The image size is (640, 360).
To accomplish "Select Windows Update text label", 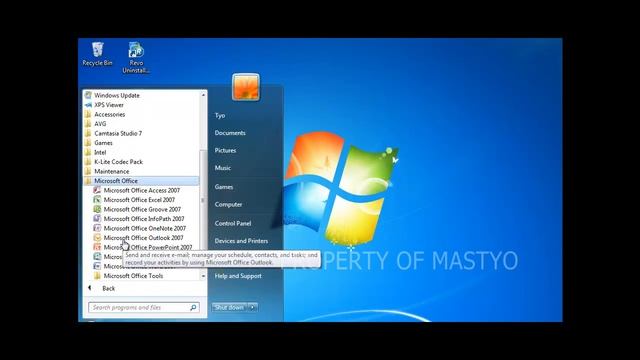I will [x=117, y=95].
